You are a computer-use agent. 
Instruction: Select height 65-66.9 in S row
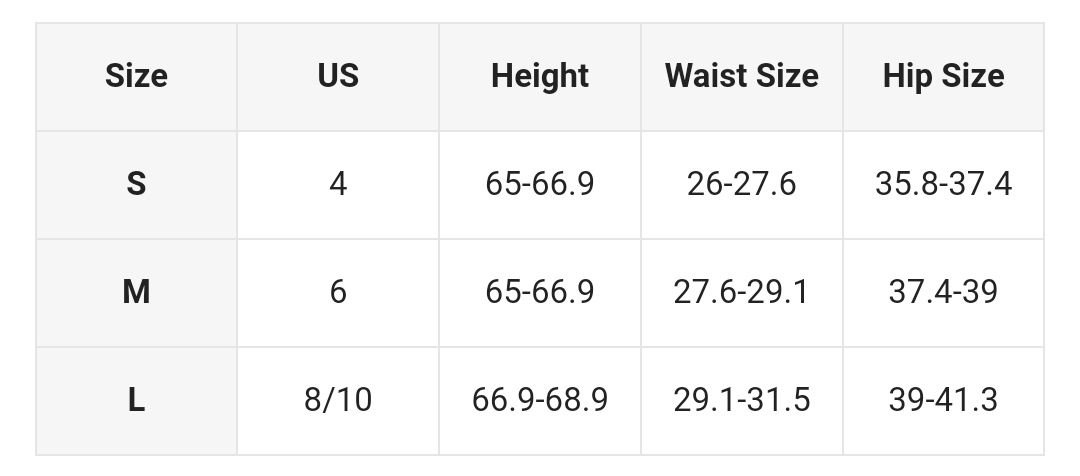(x=540, y=185)
